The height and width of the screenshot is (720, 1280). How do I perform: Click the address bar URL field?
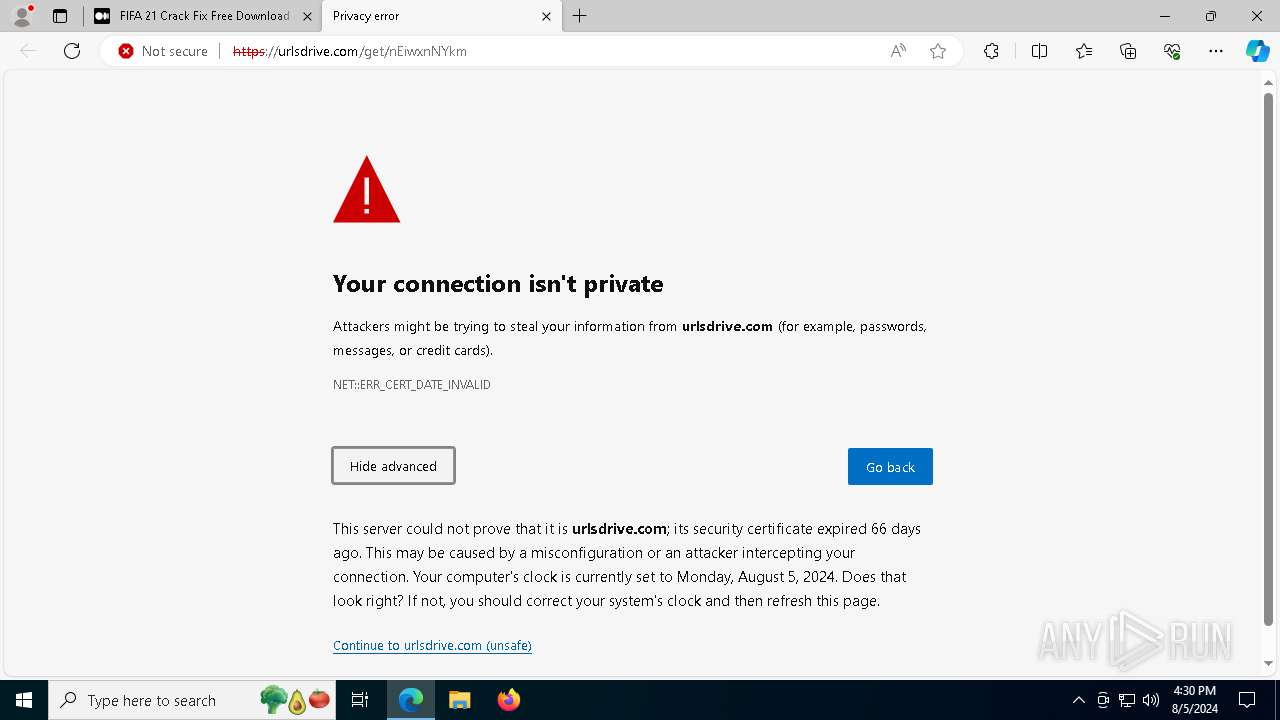click(550, 51)
